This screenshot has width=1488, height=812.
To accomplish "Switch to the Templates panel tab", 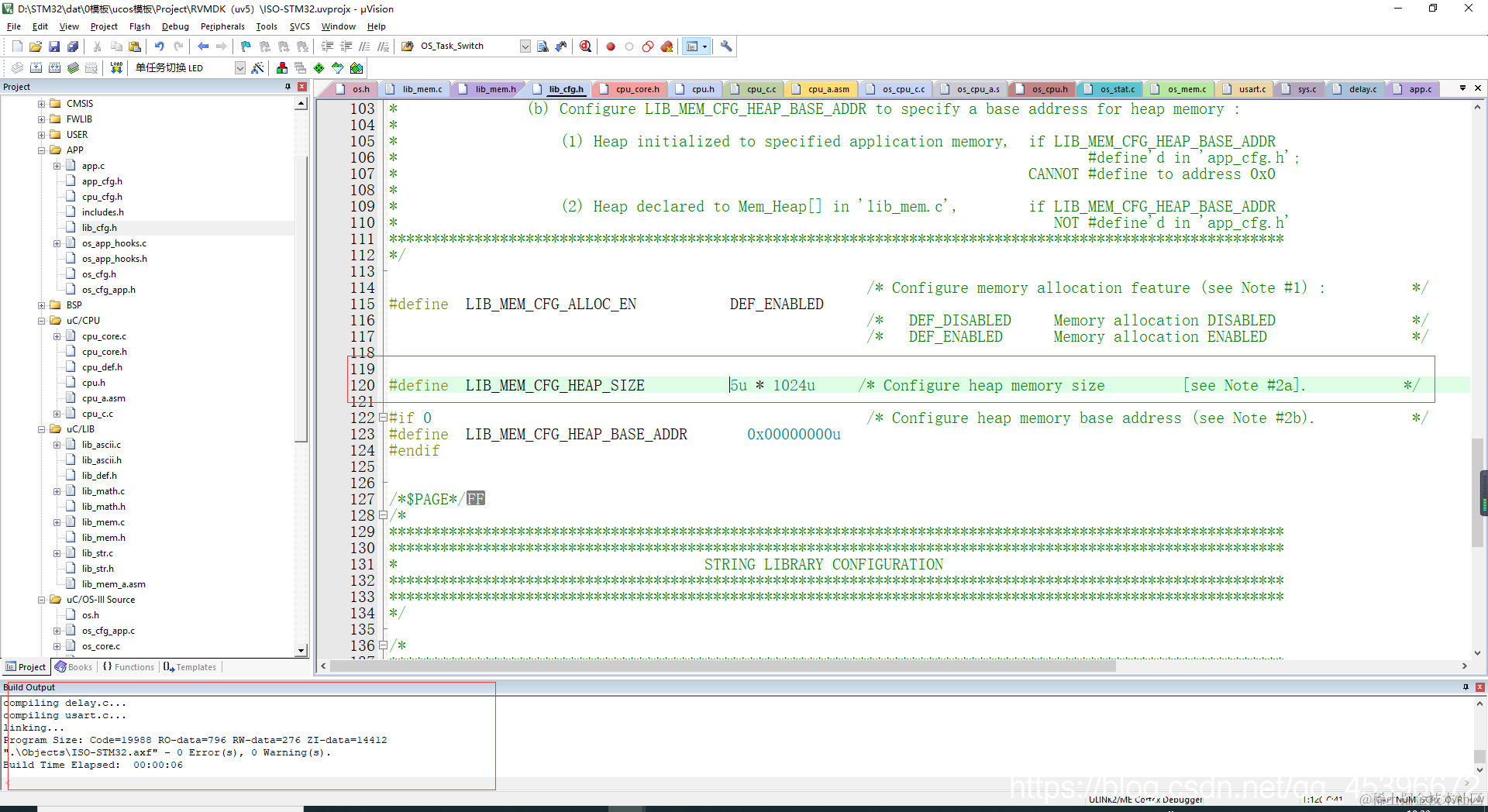I will (x=190, y=667).
